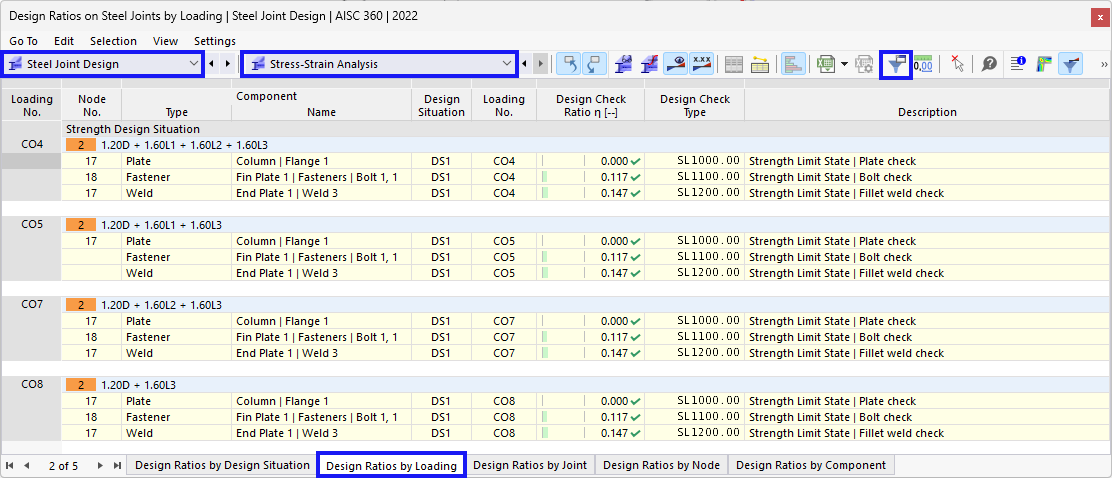Viewport: 1112px width, 478px height.
Task: Open the help question mark icon
Action: click(x=989, y=64)
